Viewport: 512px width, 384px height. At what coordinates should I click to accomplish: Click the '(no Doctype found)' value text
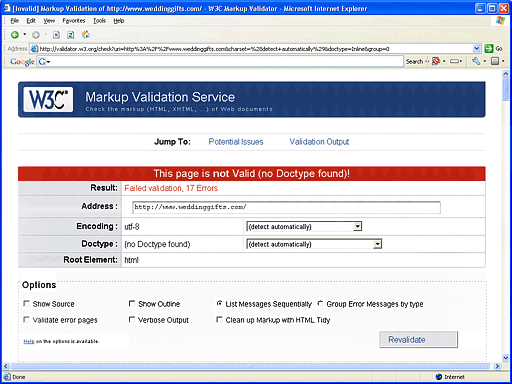pos(157,244)
